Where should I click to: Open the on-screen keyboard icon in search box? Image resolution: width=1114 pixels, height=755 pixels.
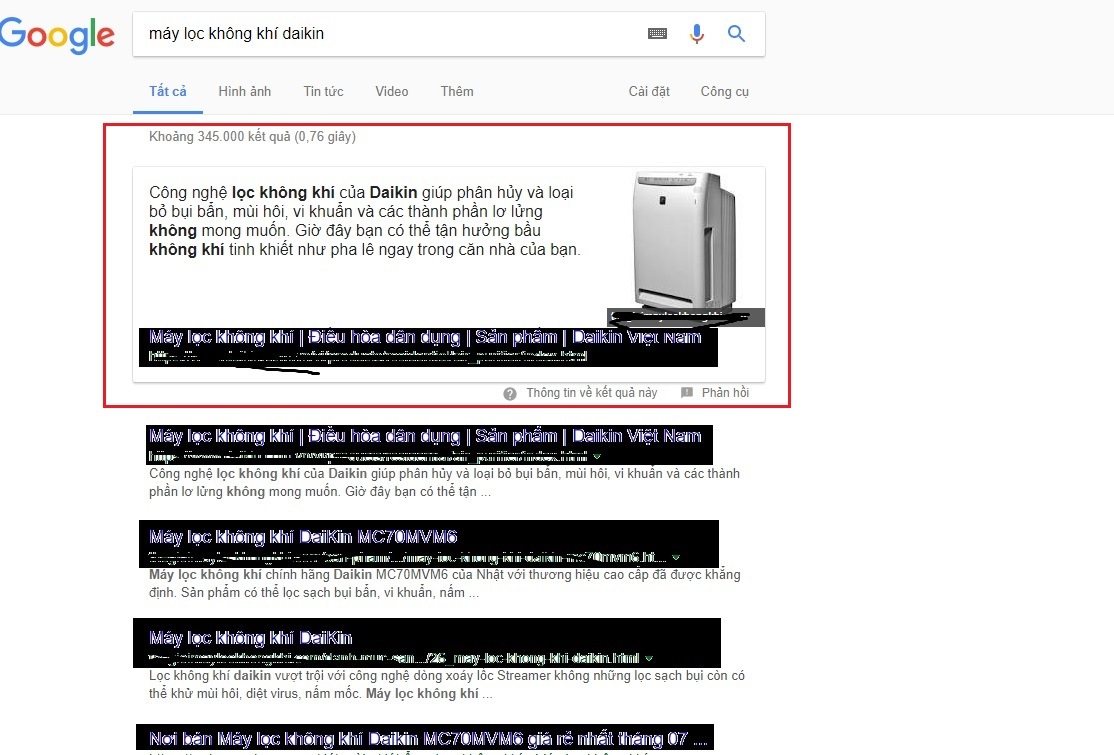[657, 33]
